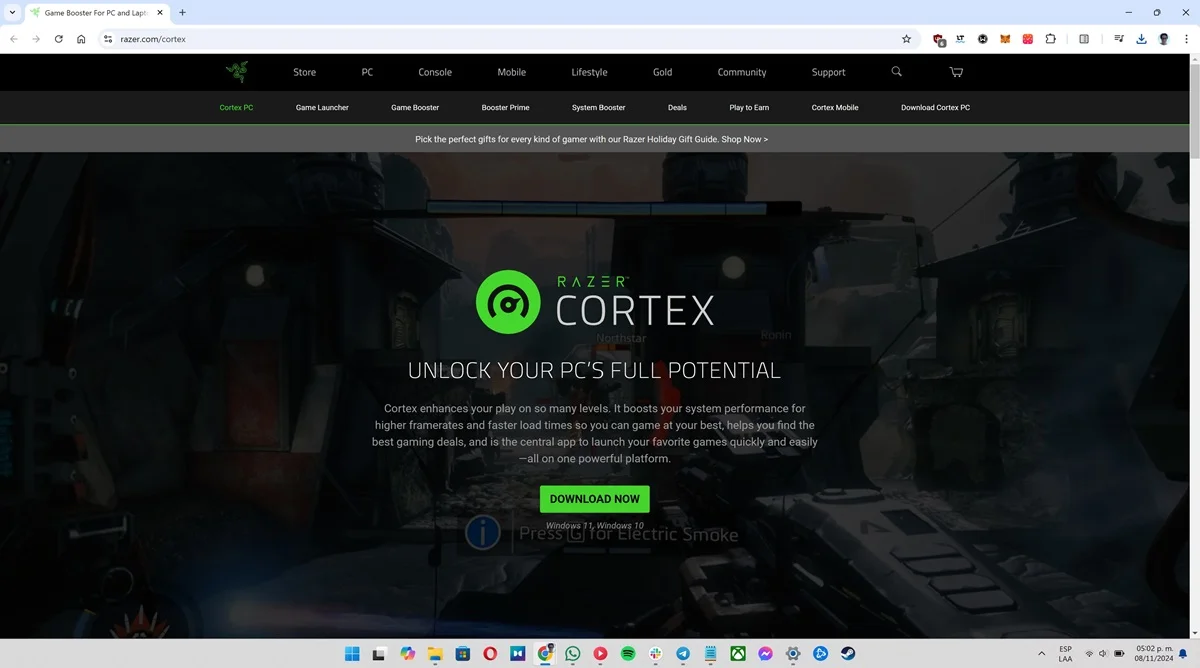The height and width of the screenshot is (668, 1200).
Task: Open the site search magnifier
Action: [x=896, y=71]
